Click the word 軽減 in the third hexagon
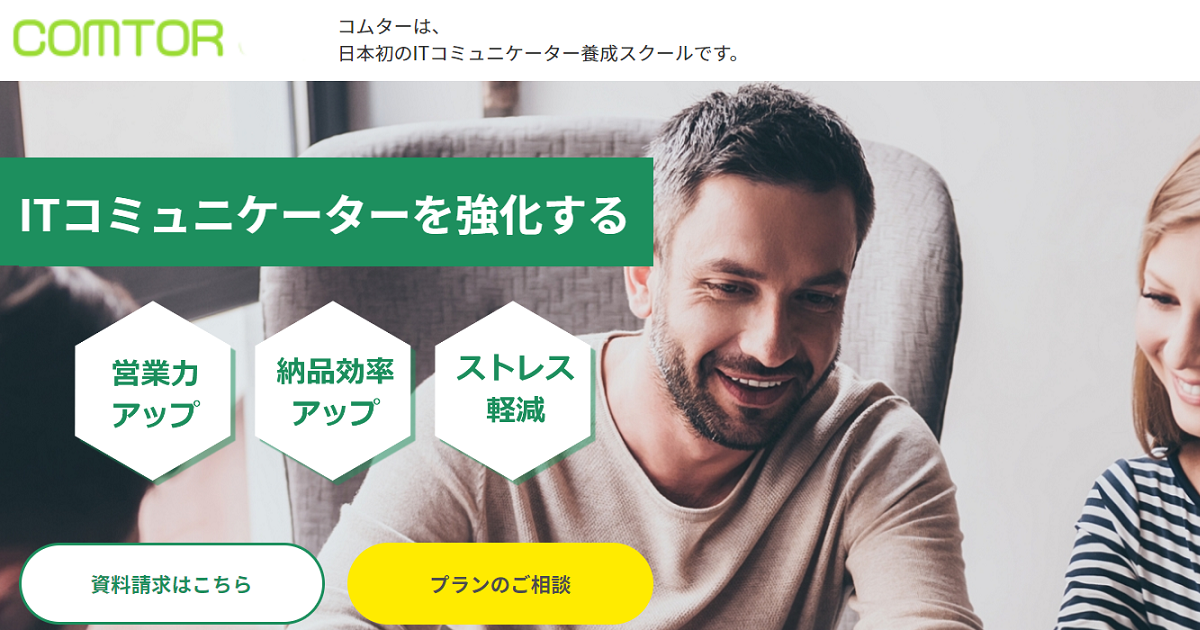Image resolution: width=1200 pixels, height=630 pixels. click(x=515, y=409)
